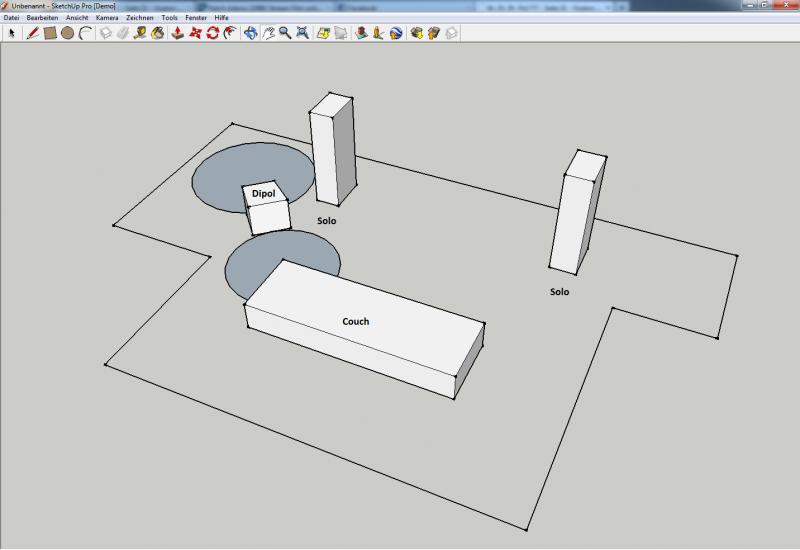Viewport: 800px width, 550px height.
Task: Open the Datei menu
Action: click(x=11, y=18)
